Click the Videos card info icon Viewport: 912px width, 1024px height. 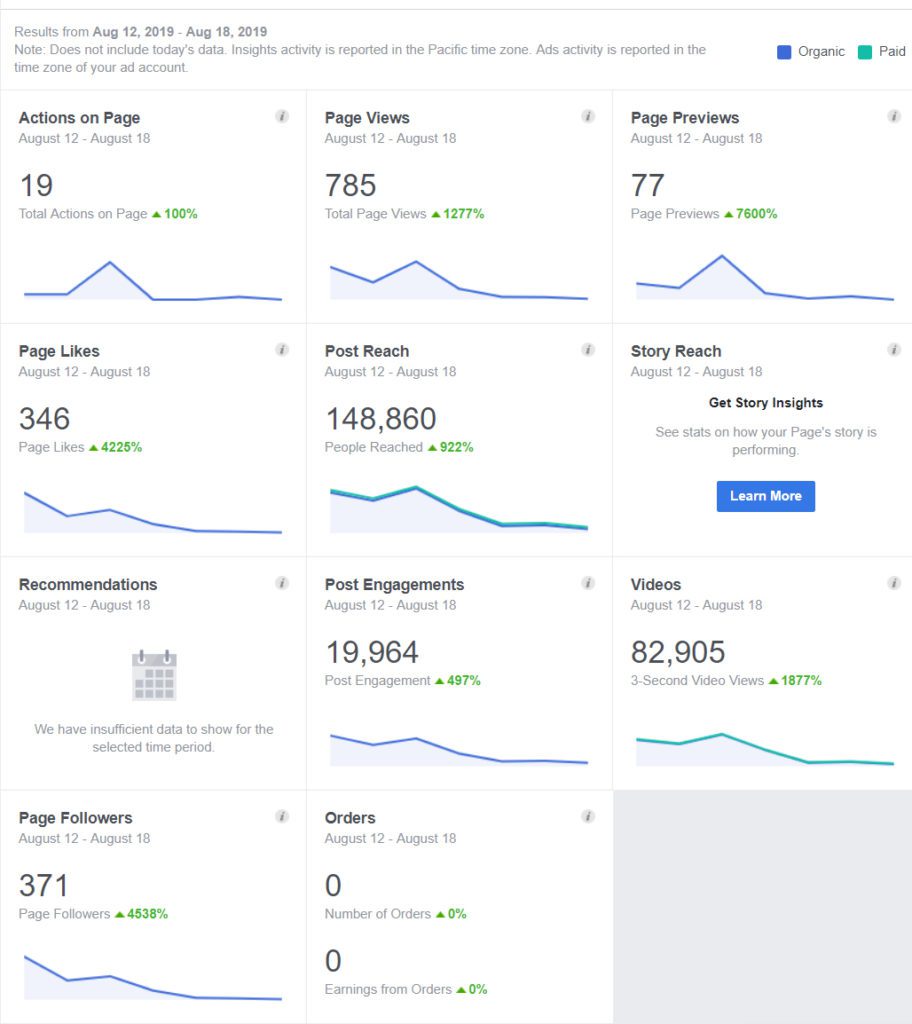pos(894,582)
